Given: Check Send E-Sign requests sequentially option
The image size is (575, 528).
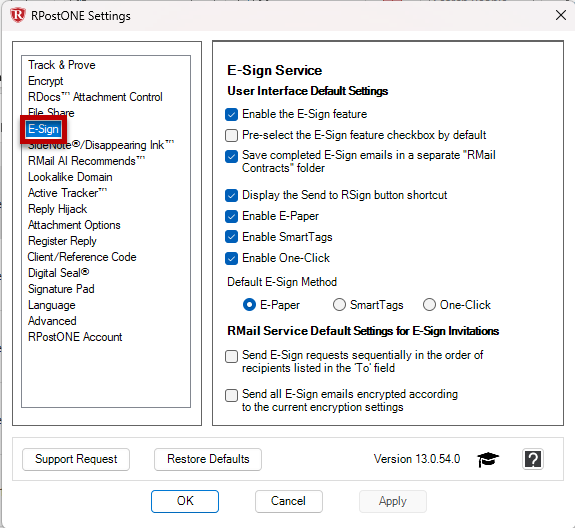Looking at the screenshot, I should click(231, 356).
